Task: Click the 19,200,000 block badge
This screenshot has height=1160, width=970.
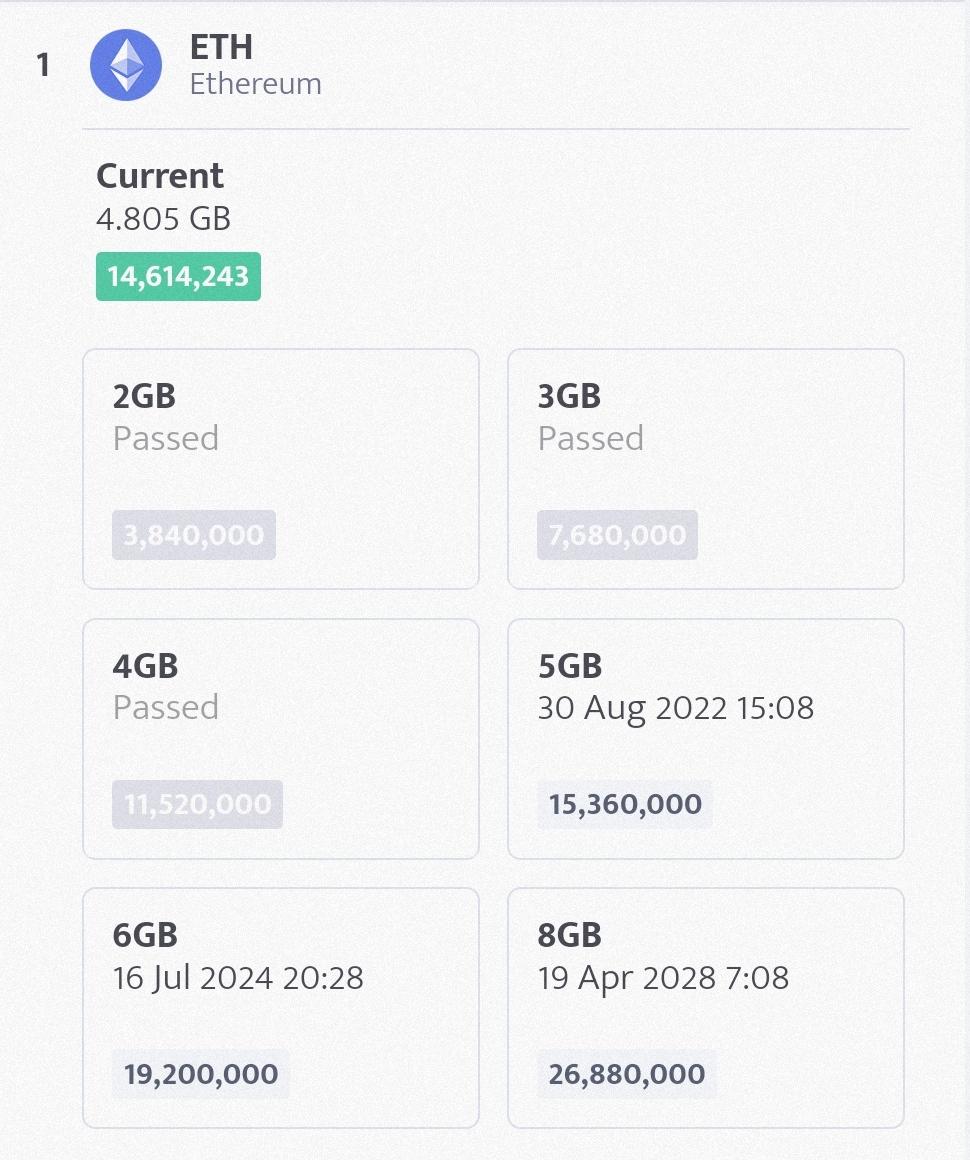Action: pos(201,1073)
